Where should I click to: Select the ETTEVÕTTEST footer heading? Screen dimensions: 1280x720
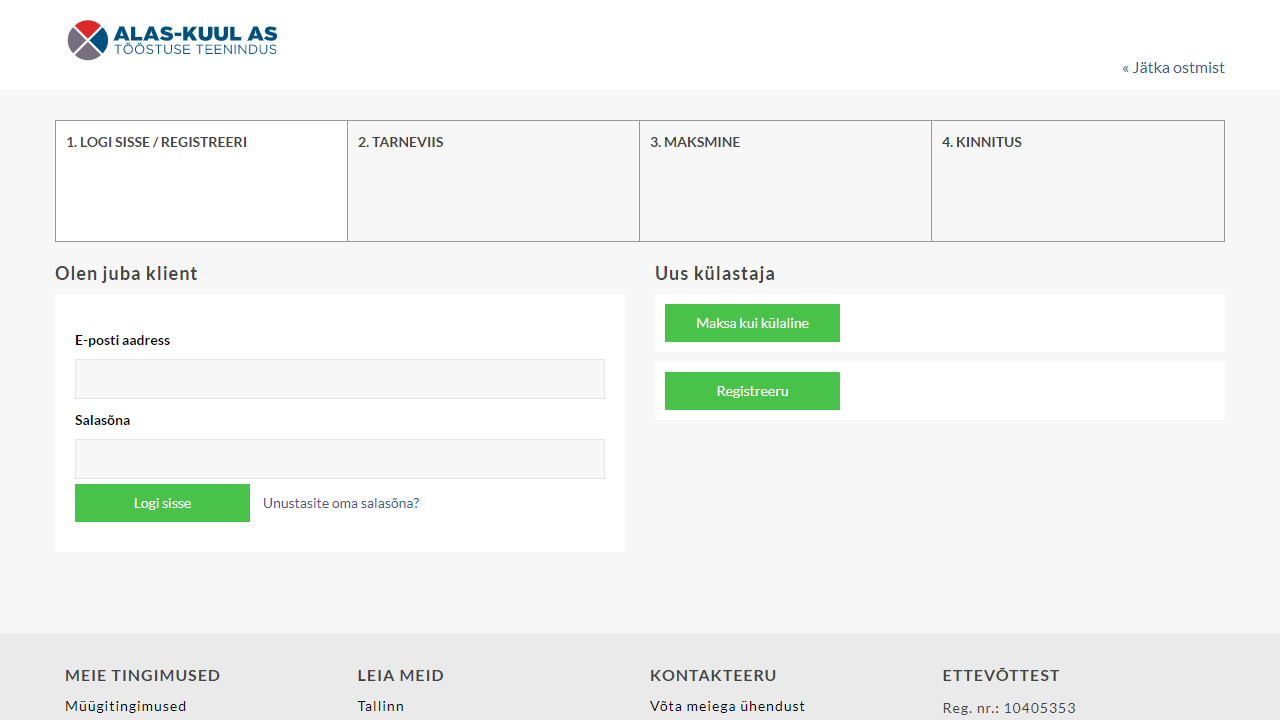coord(1001,675)
